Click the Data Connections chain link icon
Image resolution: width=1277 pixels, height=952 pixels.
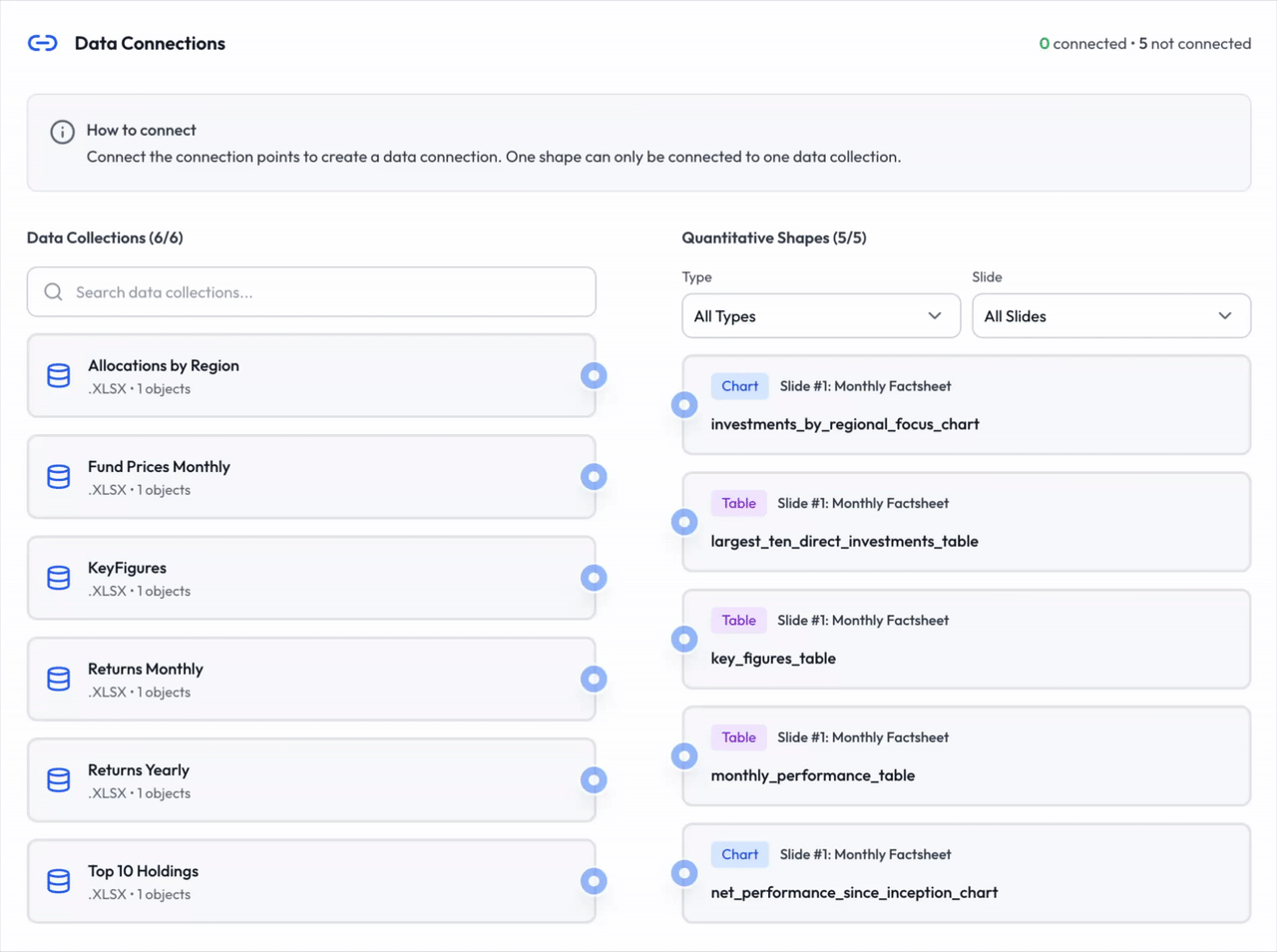42,42
